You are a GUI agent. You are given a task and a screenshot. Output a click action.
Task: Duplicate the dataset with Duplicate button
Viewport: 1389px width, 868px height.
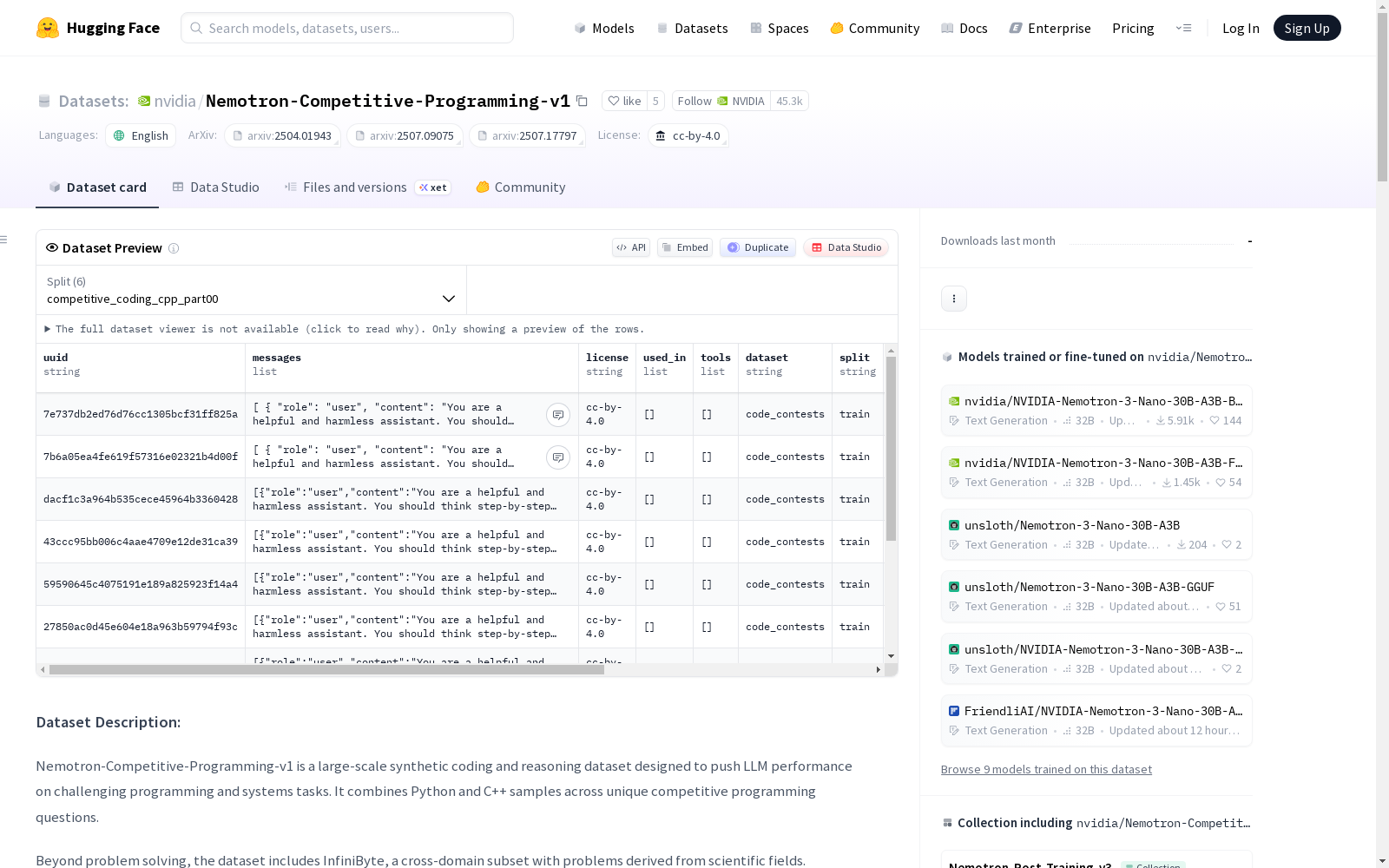pyautogui.click(x=758, y=247)
